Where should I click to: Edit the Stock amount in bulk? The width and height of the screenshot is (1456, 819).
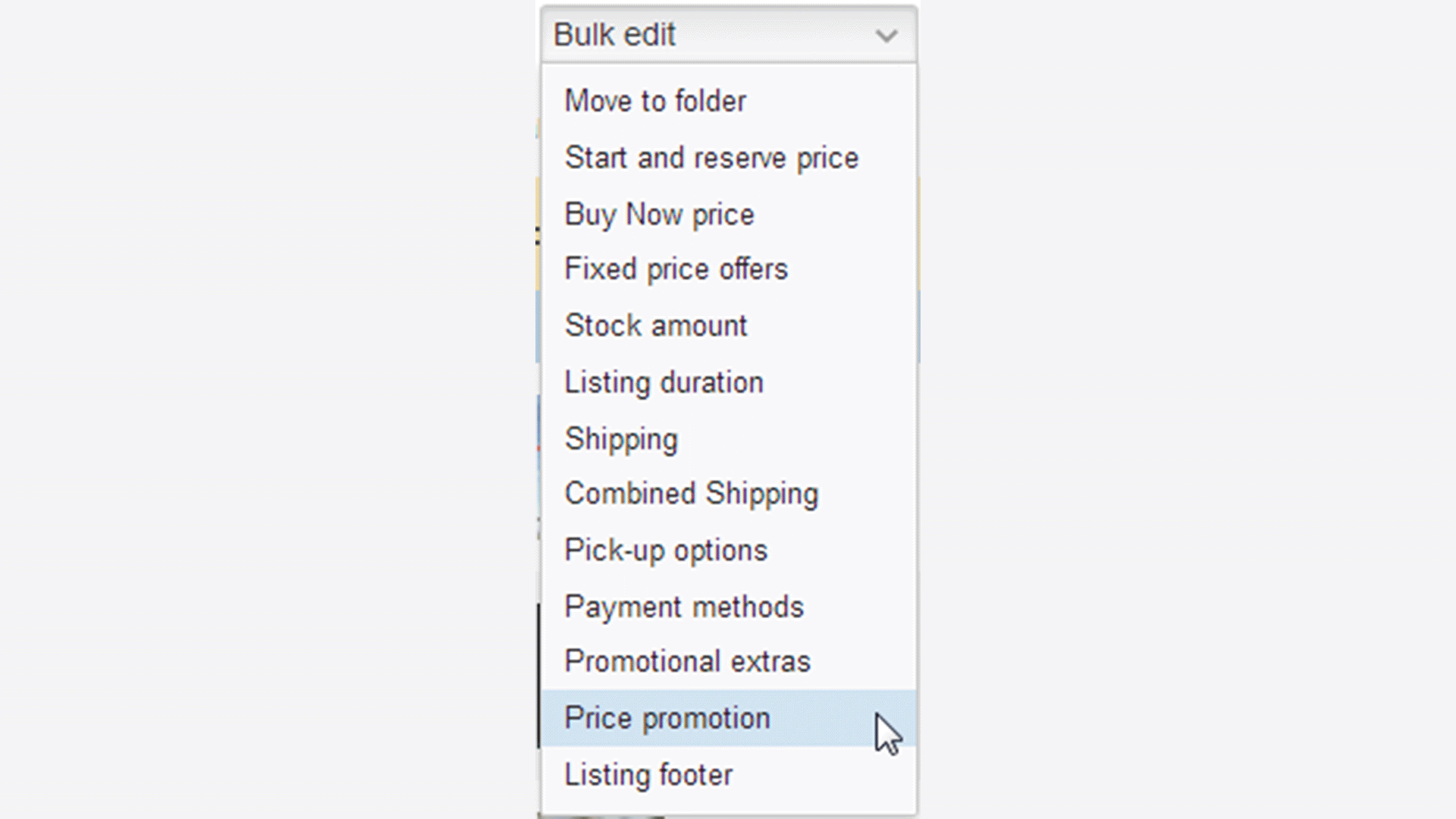655,325
